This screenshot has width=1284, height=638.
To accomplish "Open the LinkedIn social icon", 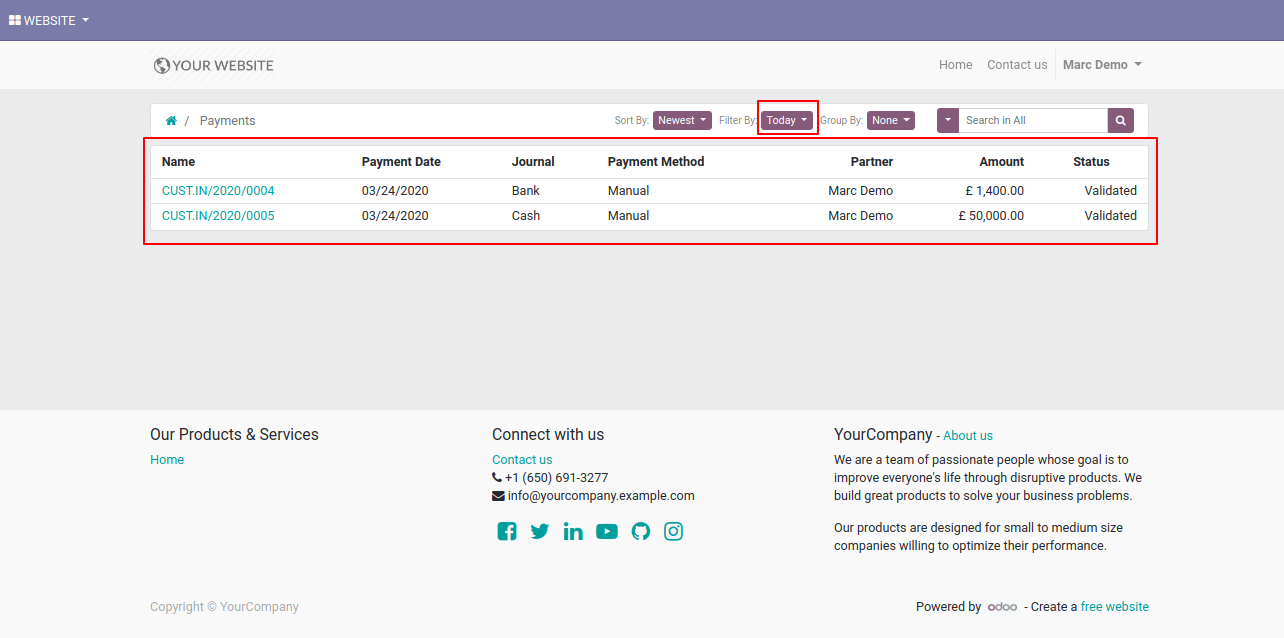I will pos(573,532).
